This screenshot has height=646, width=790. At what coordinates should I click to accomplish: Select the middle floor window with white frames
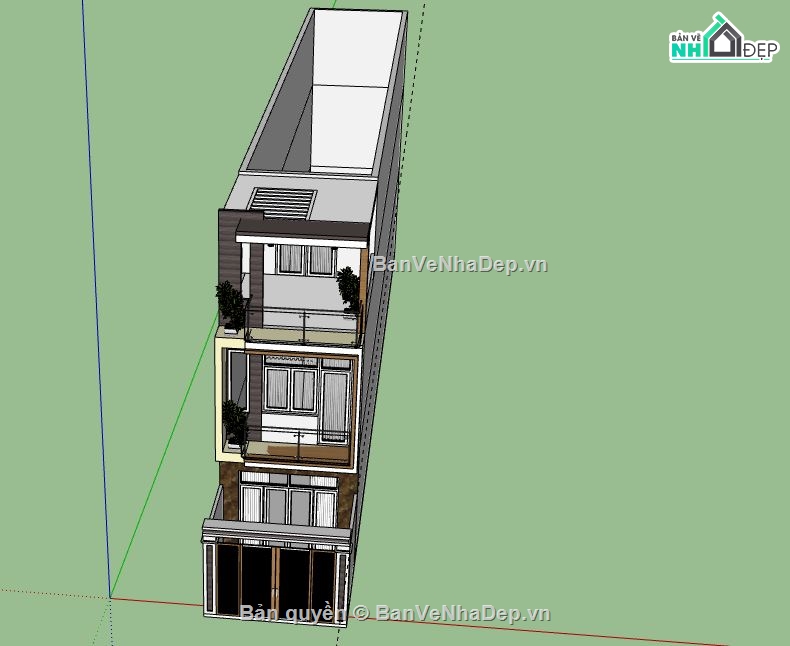coord(290,390)
